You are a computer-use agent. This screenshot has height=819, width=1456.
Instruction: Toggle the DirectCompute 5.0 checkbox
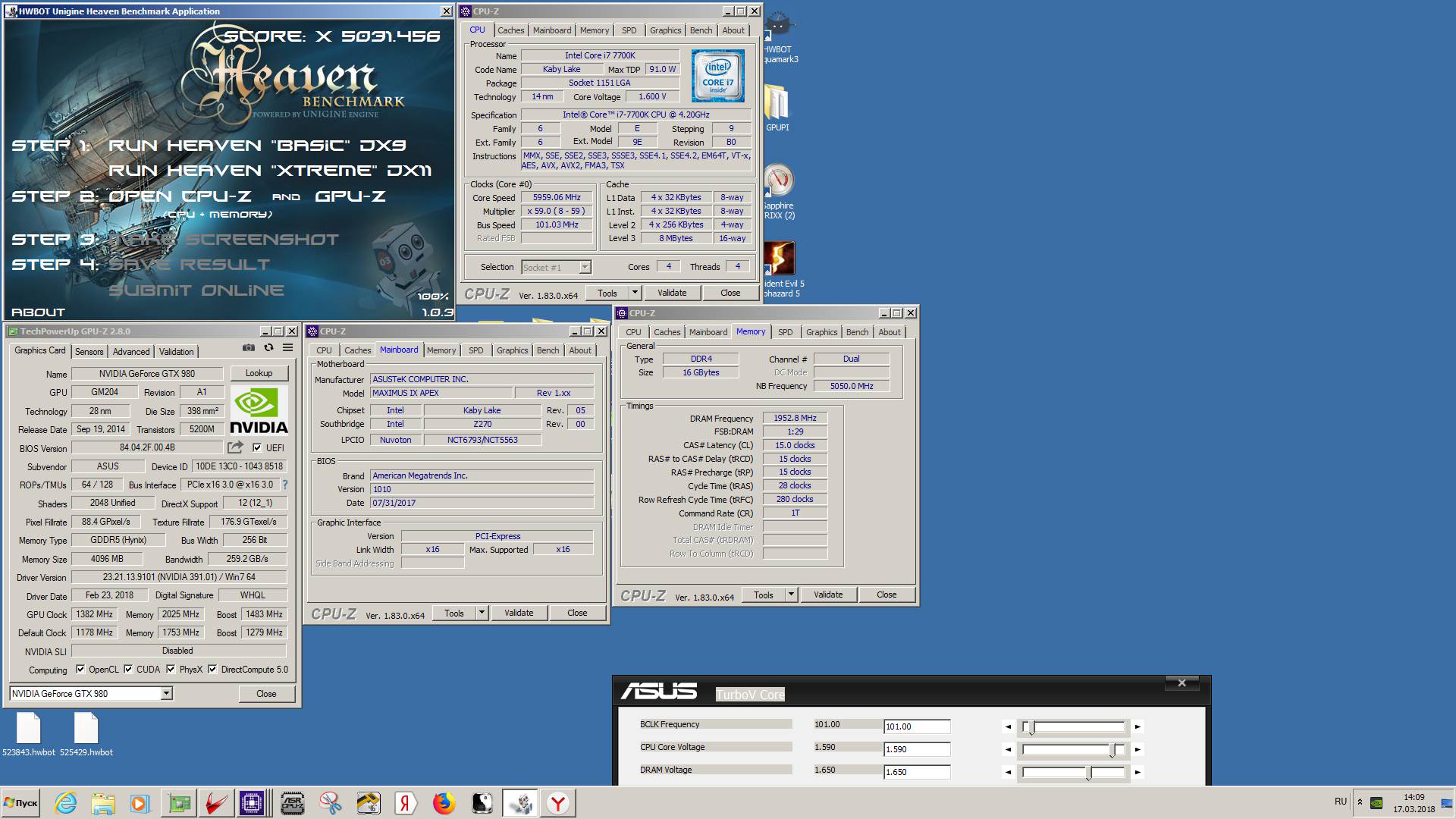coord(212,669)
